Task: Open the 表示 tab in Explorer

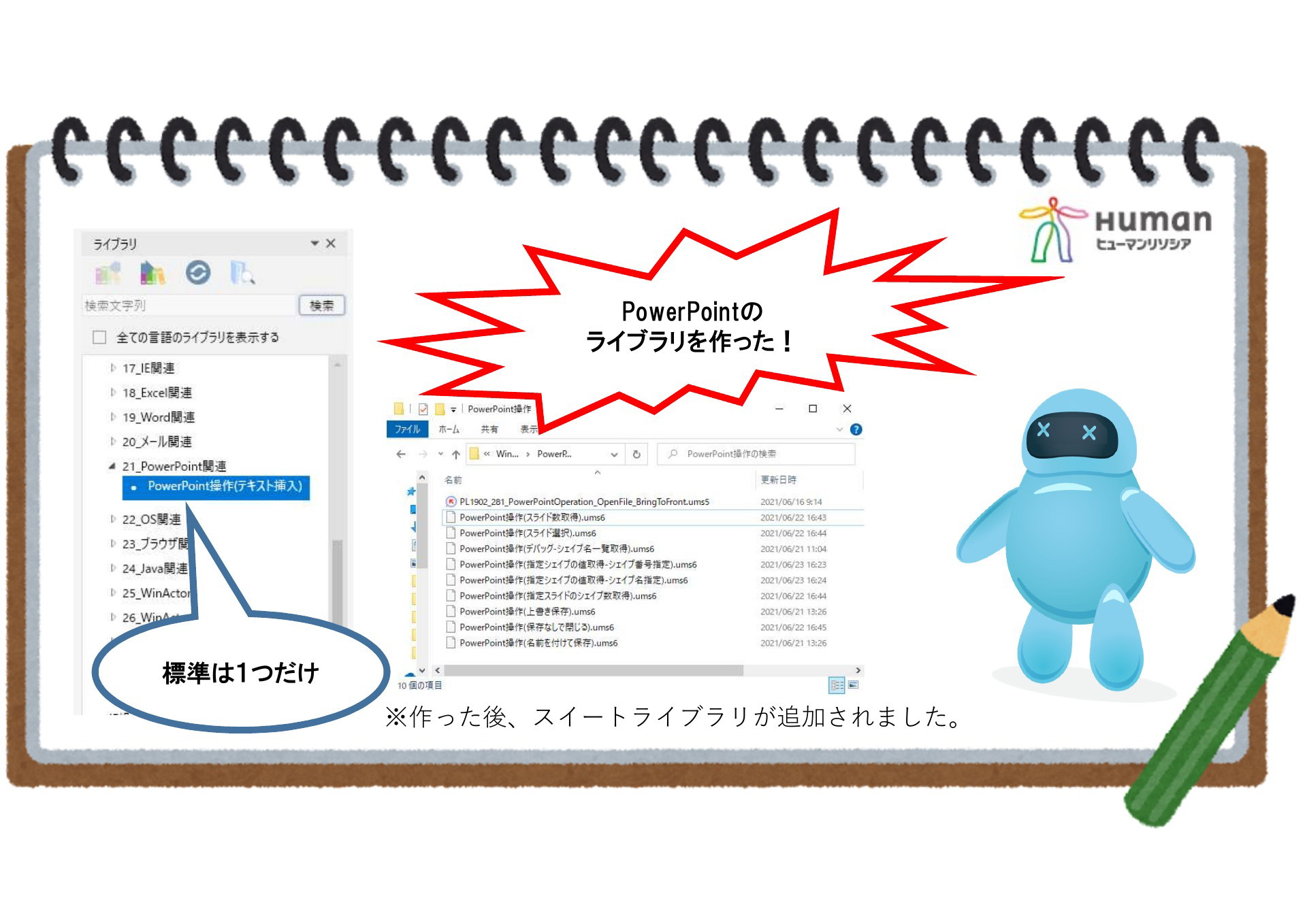Action: pyautogui.click(x=529, y=429)
